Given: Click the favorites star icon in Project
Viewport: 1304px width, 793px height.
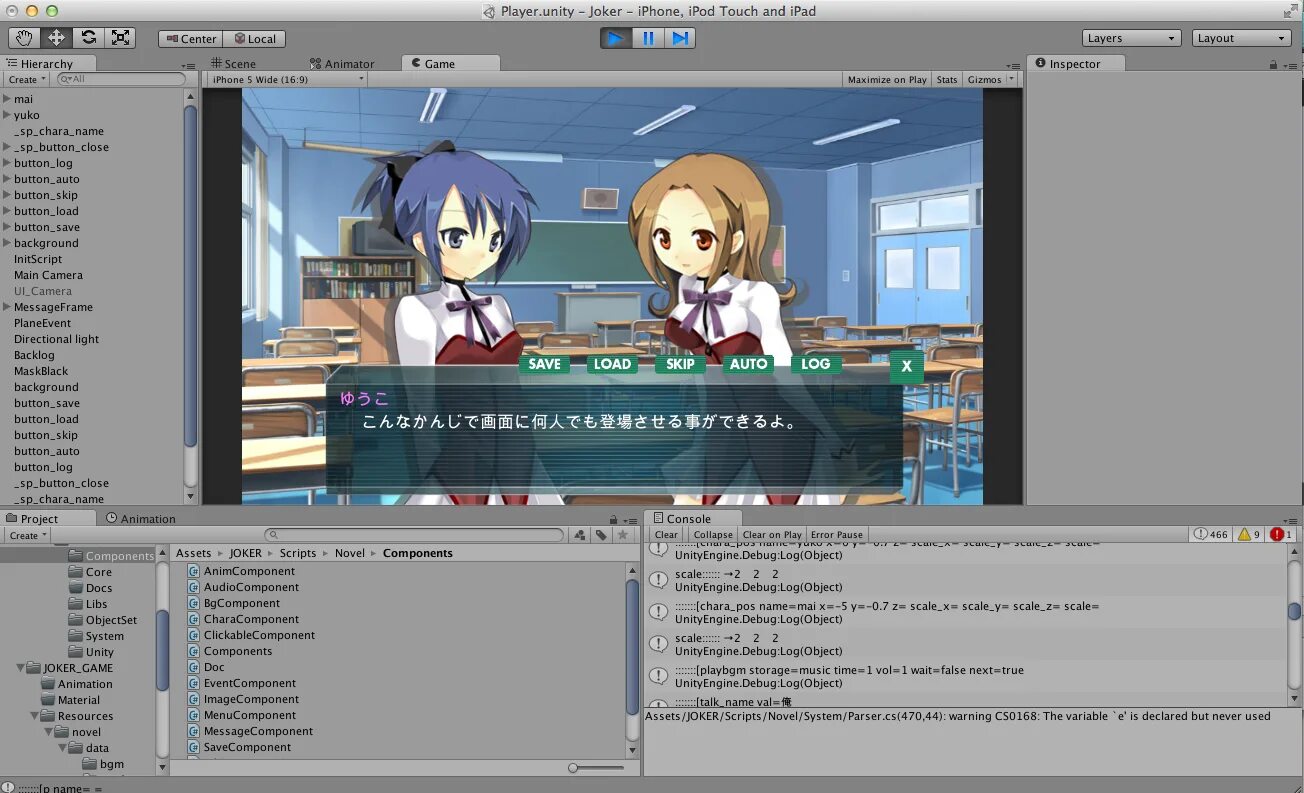Looking at the screenshot, I should pyautogui.click(x=622, y=535).
